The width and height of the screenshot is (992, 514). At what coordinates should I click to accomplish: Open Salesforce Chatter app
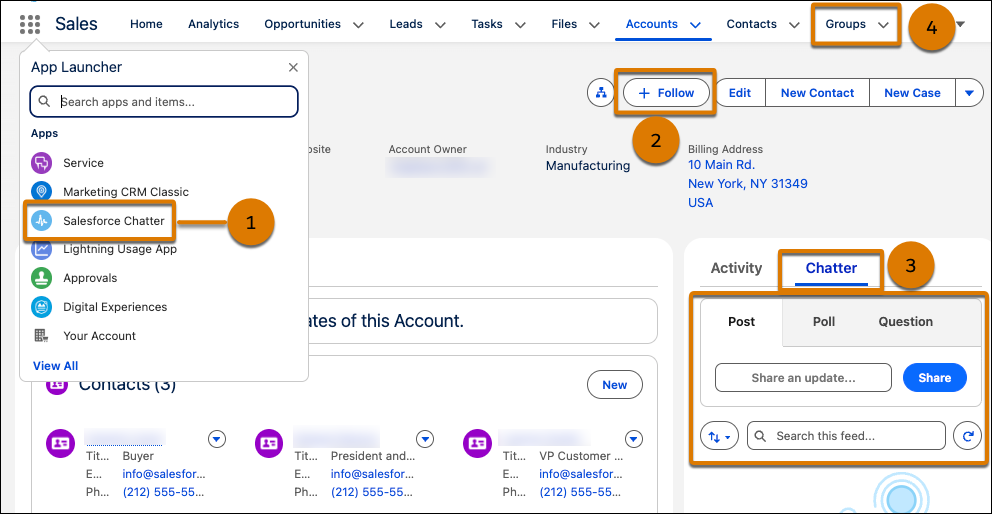(x=98, y=221)
